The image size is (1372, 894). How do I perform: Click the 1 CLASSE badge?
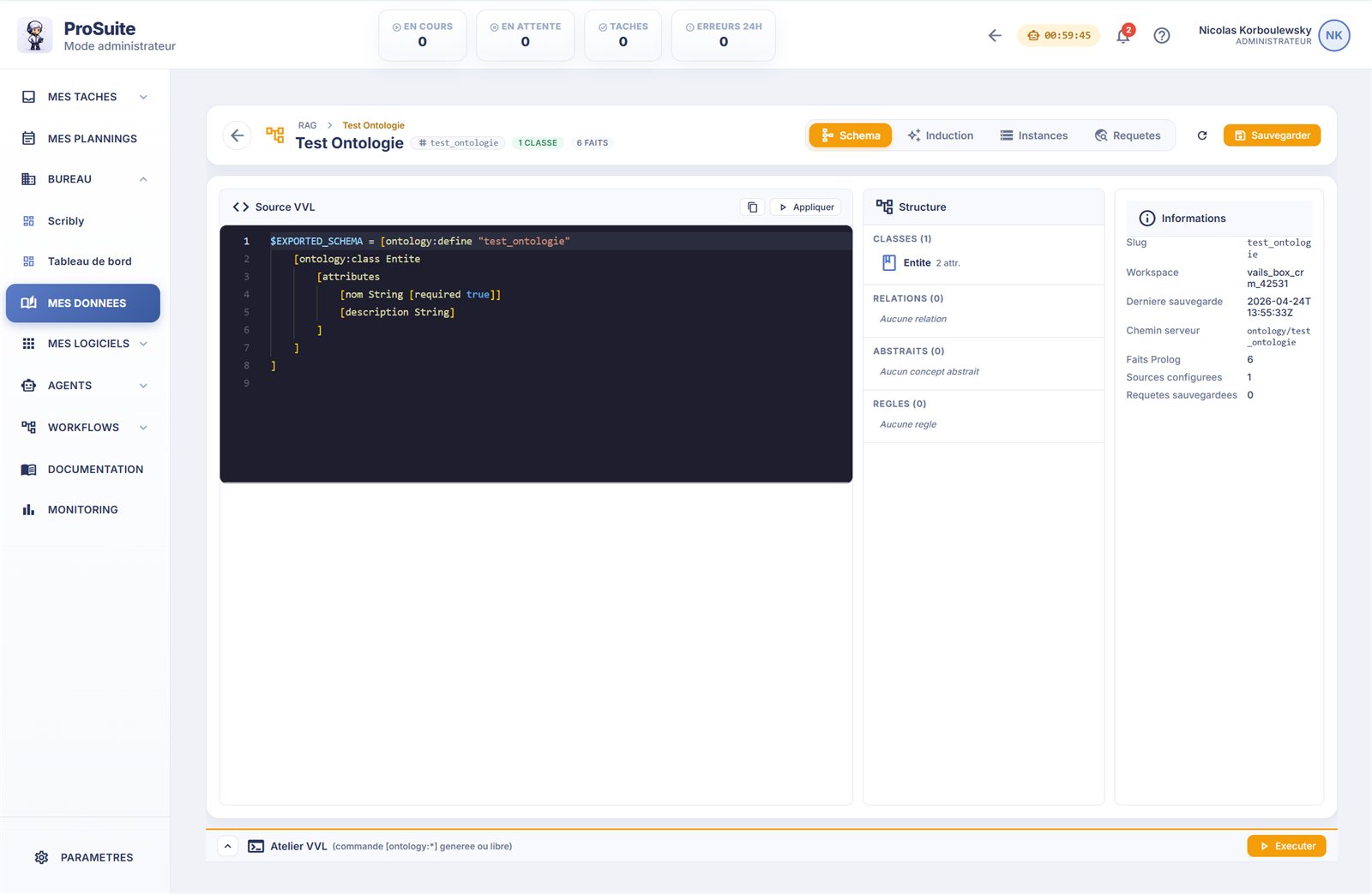[538, 143]
